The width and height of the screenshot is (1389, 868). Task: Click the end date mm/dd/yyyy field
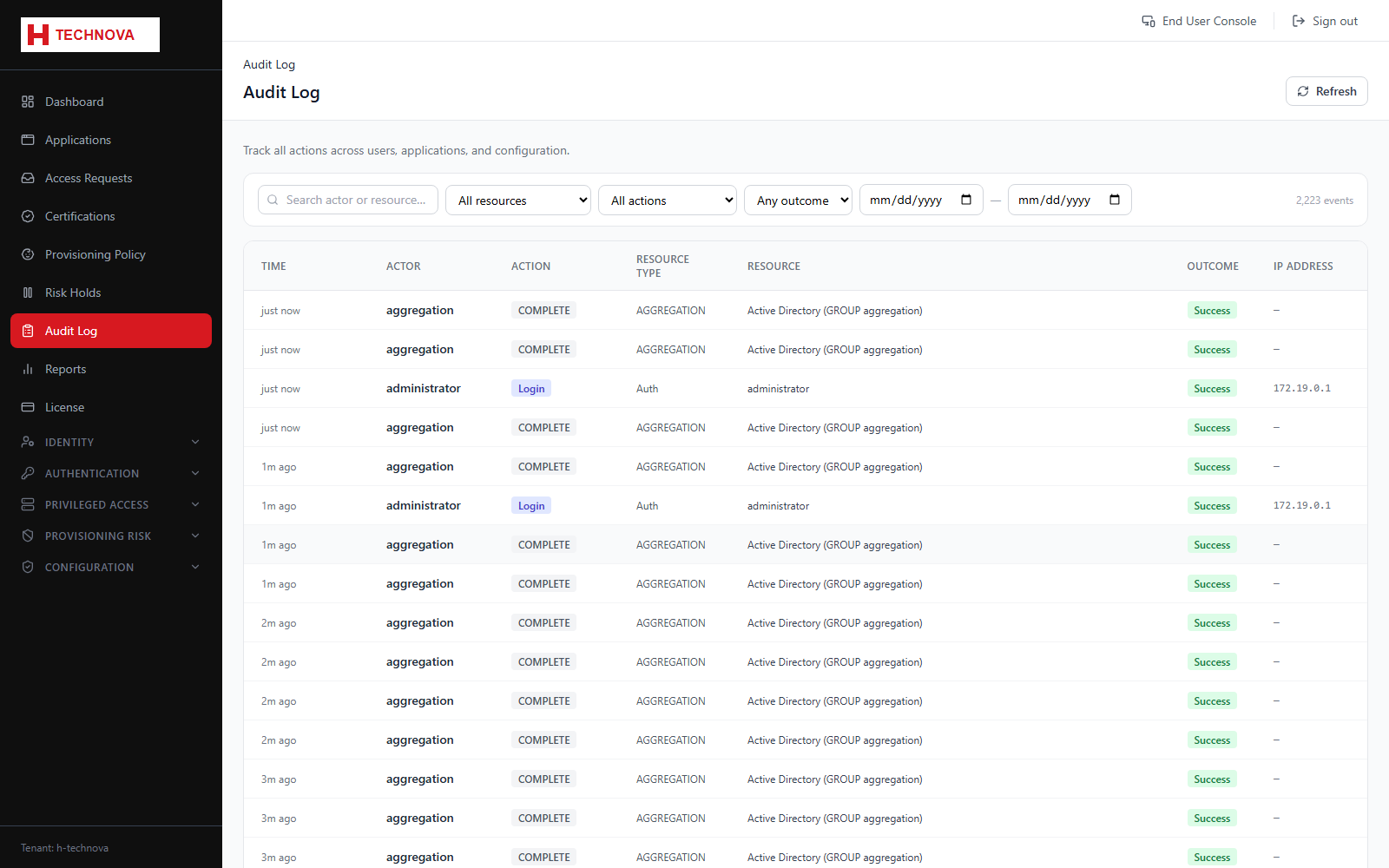[x=1070, y=200]
